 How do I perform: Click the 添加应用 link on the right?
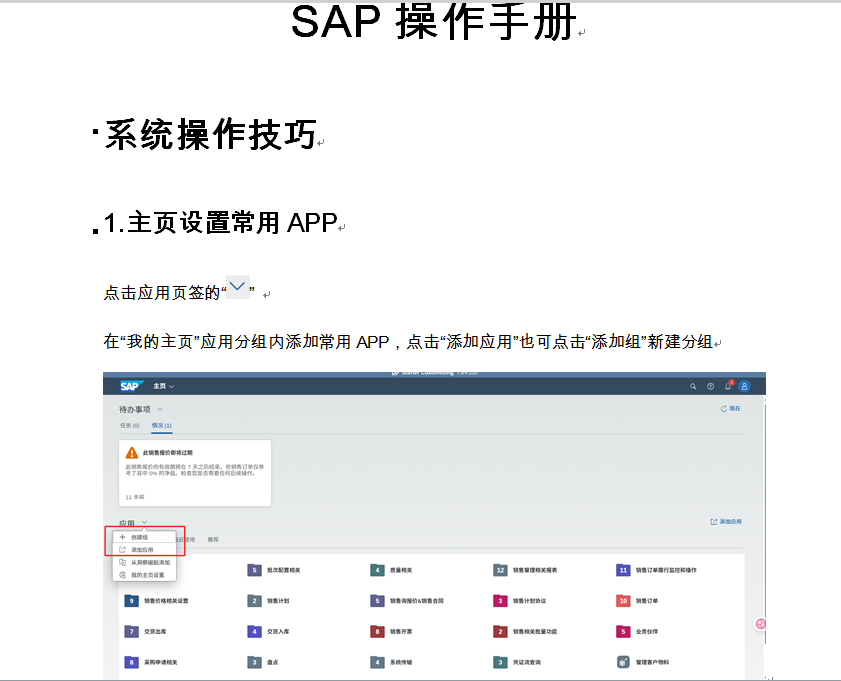click(x=726, y=522)
